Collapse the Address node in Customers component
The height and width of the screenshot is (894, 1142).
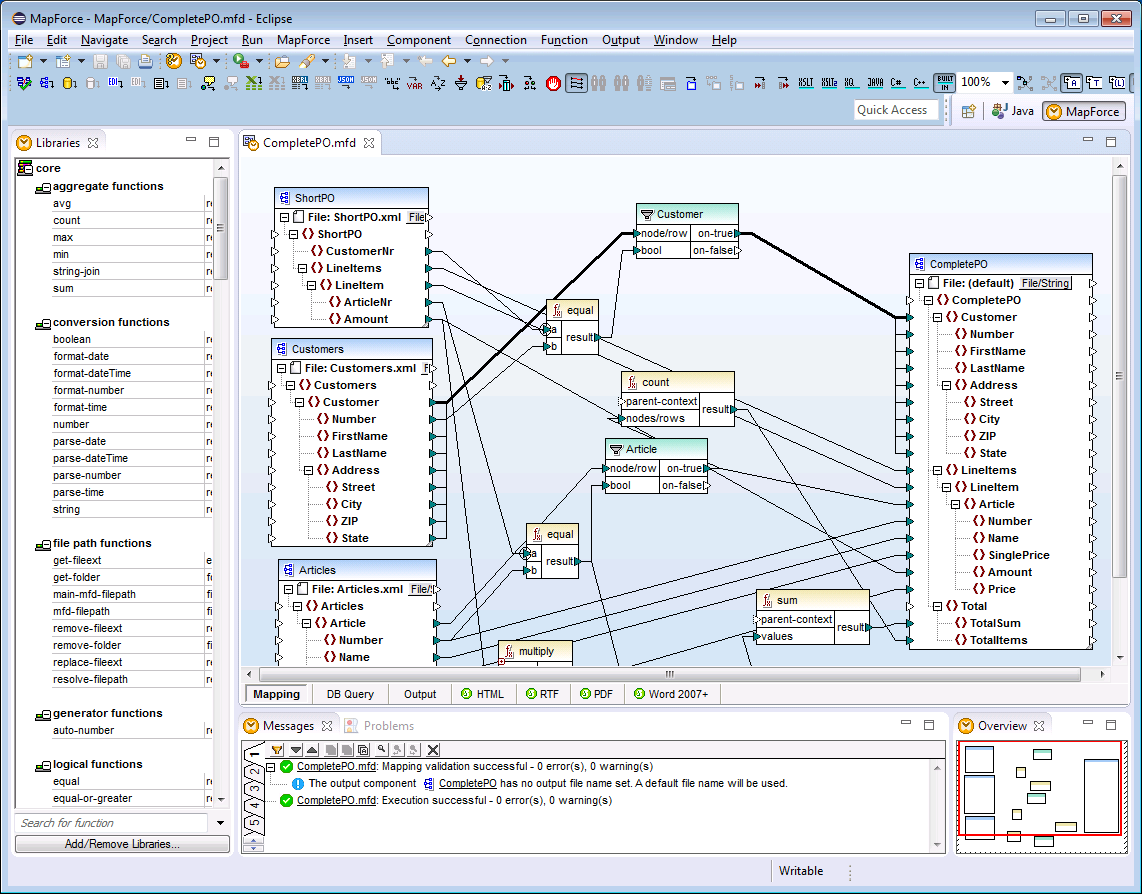(309, 470)
